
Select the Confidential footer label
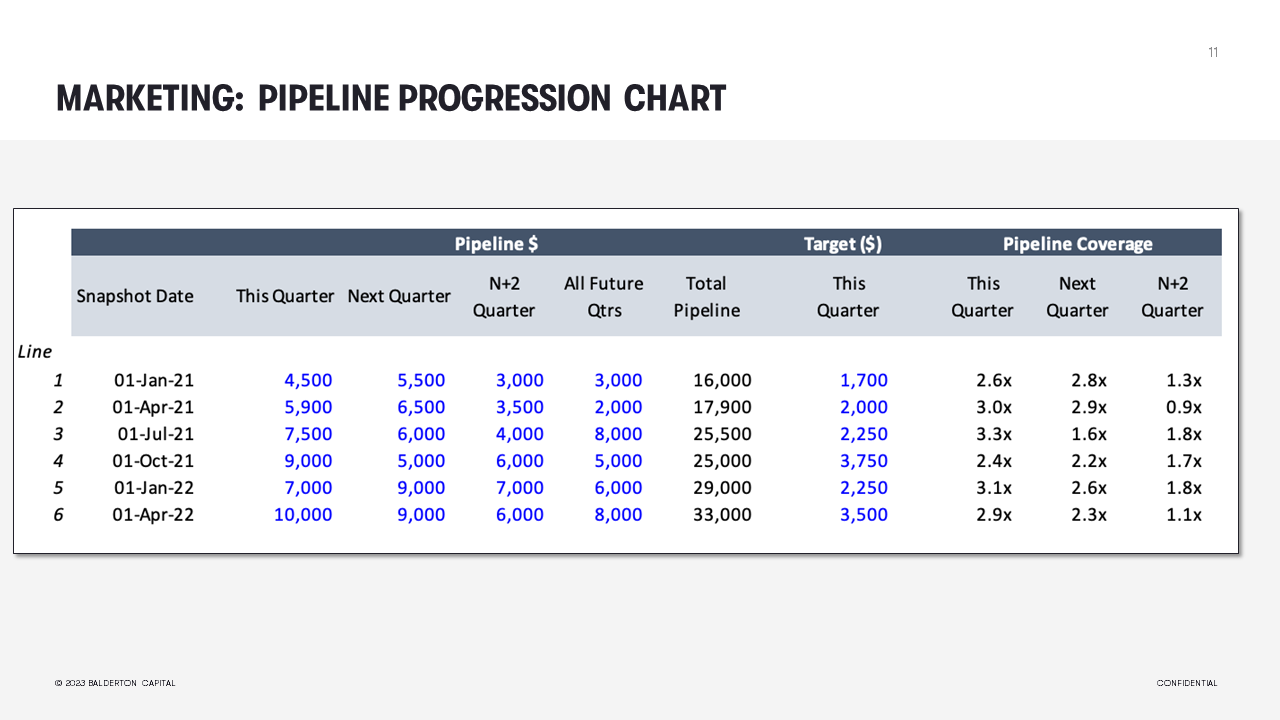(1187, 683)
